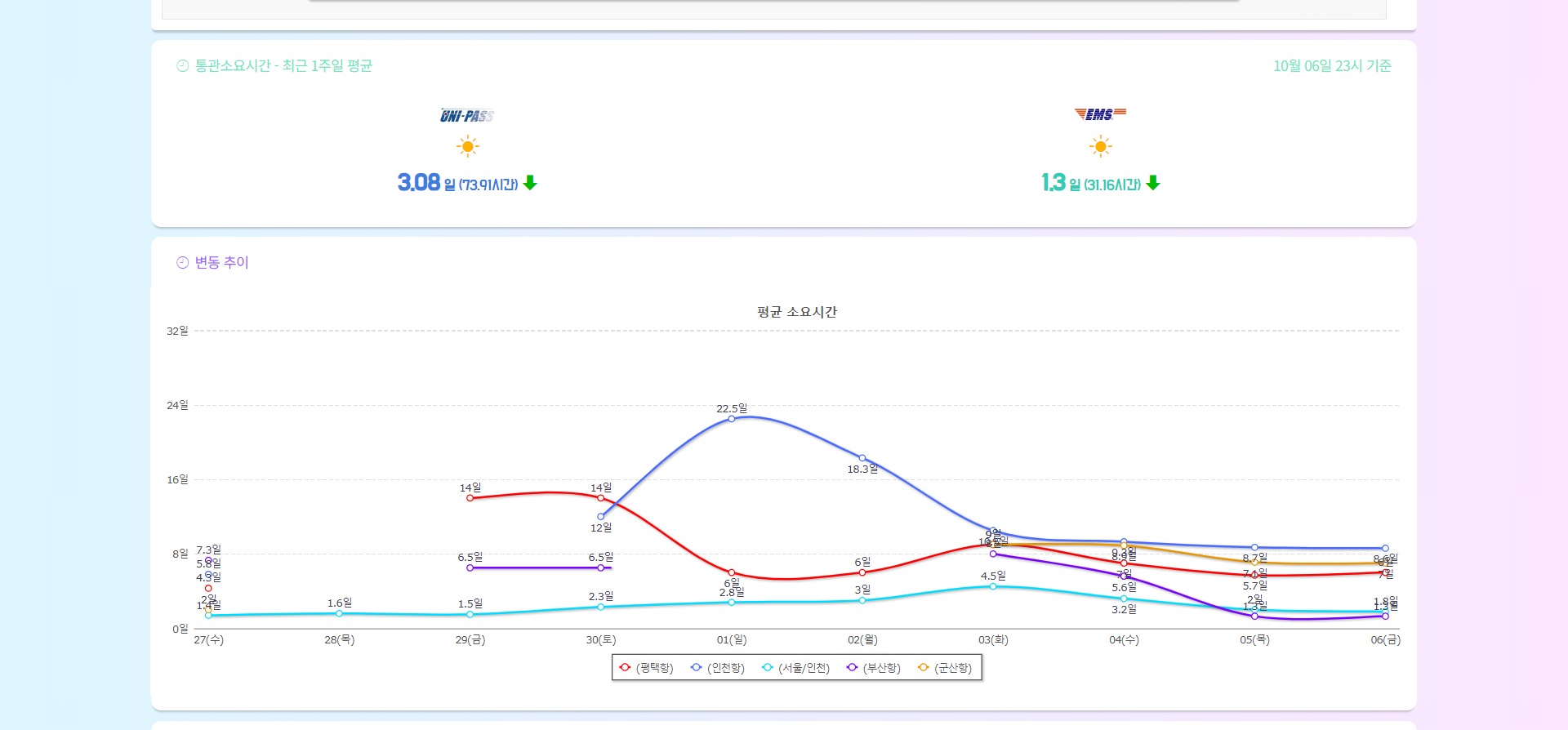Toggle the 군산항 legend series
Image resolution: width=1568 pixels, height=730 pixels.
coord(945,668)
